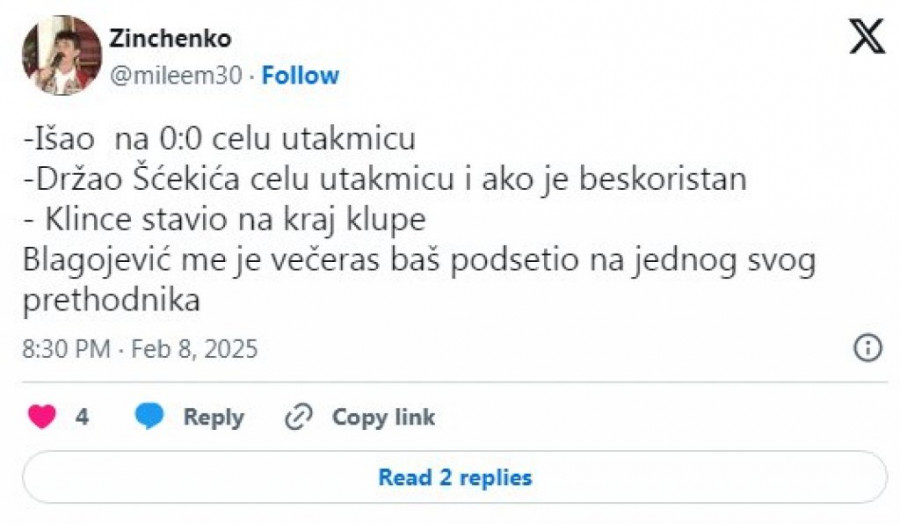
Task: Click the like count number 4
Action: pos(82,417)
